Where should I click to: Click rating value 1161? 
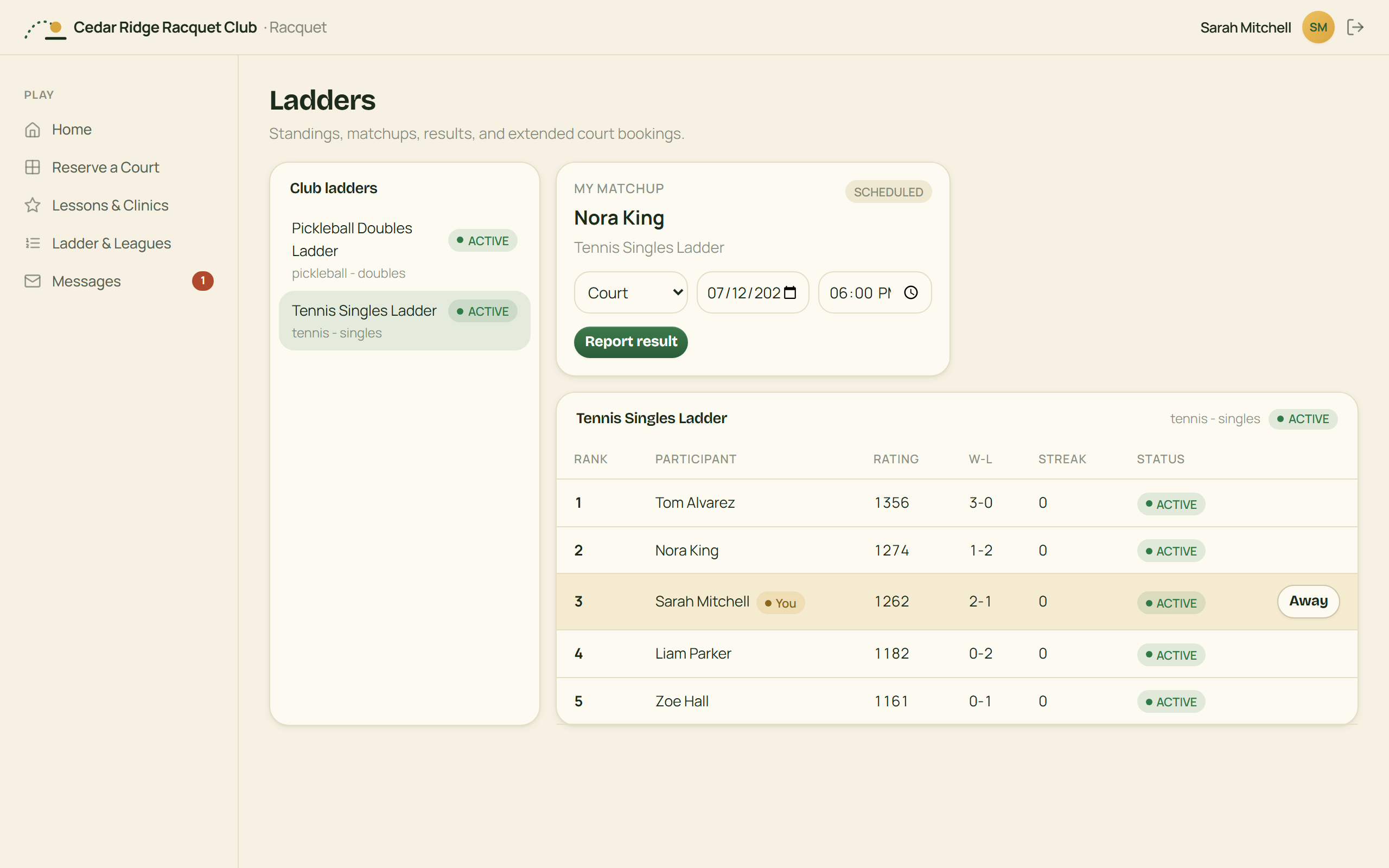pos(891,701)
